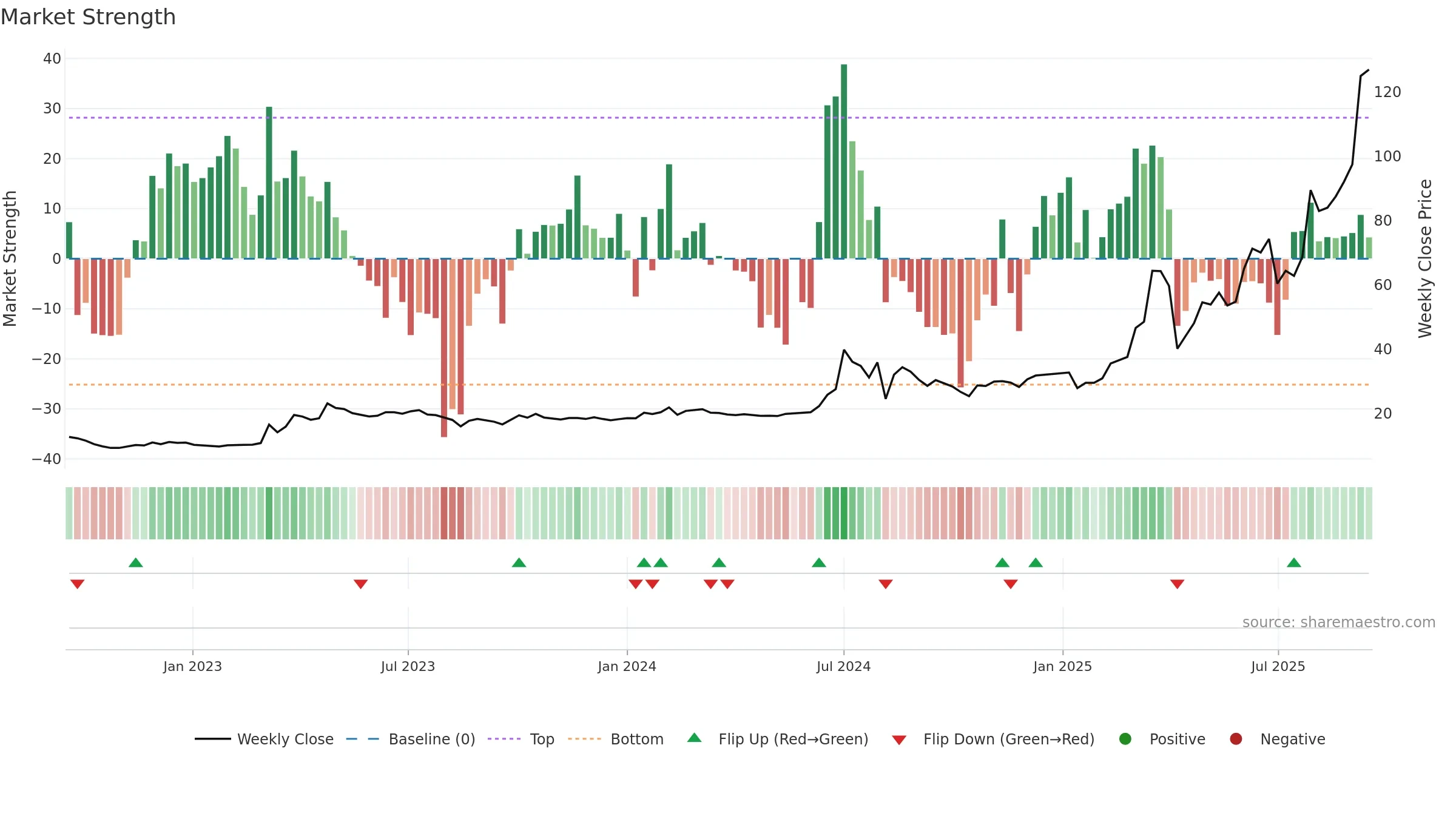Click the source: sharemaestro.com text
The width and height of the screenshot is (1456, 819).
point(1339,622)
